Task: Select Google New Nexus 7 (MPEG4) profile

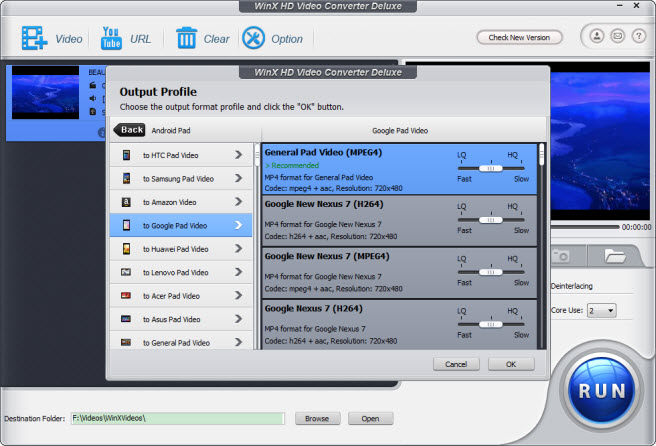Action: pyautogui.click(x=399, y=273)
